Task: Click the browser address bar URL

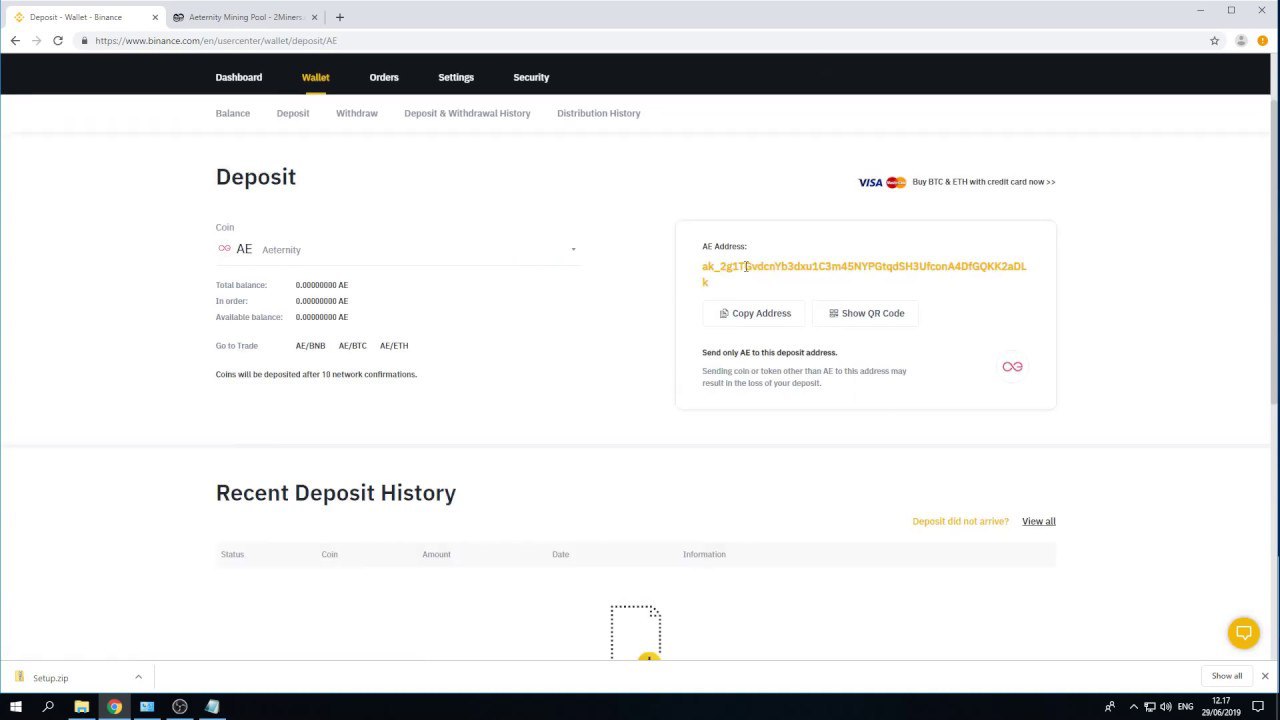Action: [216, 41]
